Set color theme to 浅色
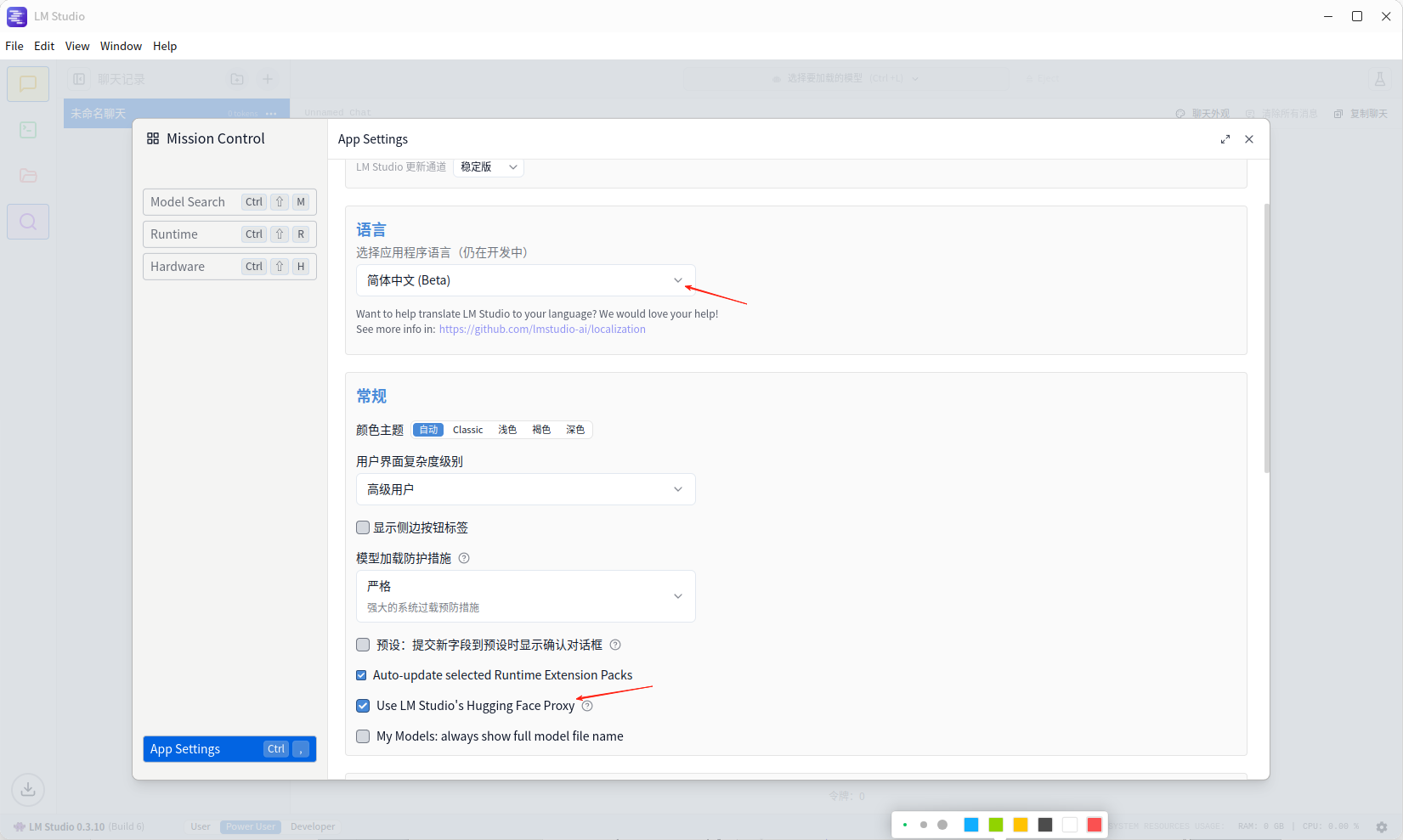The height and width of the screenshot is (840, 1403). (507, 430)
